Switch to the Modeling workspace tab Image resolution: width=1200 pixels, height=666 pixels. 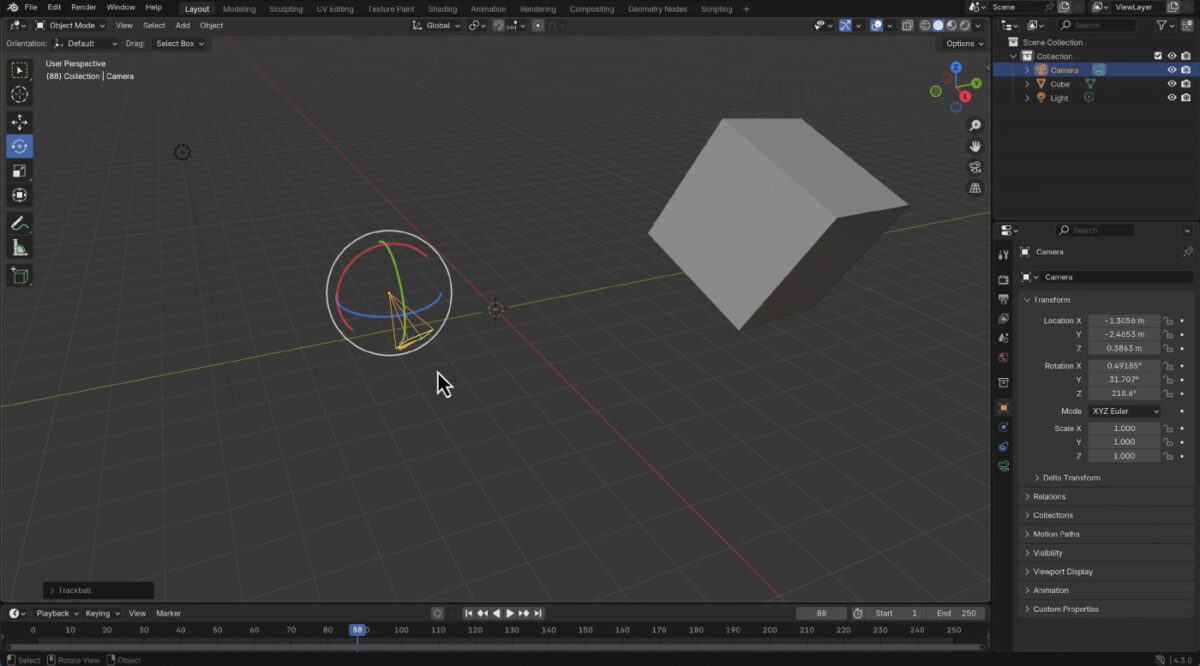239,9
